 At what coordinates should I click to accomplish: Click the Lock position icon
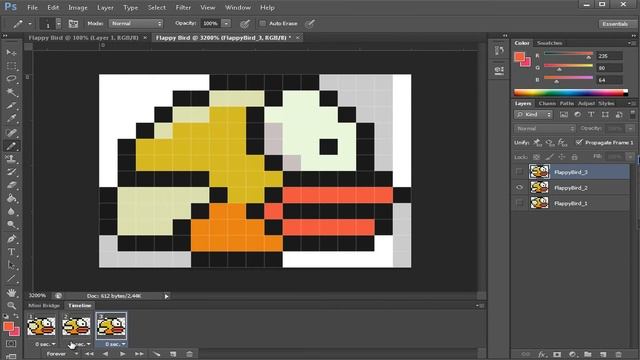[562, 157]
